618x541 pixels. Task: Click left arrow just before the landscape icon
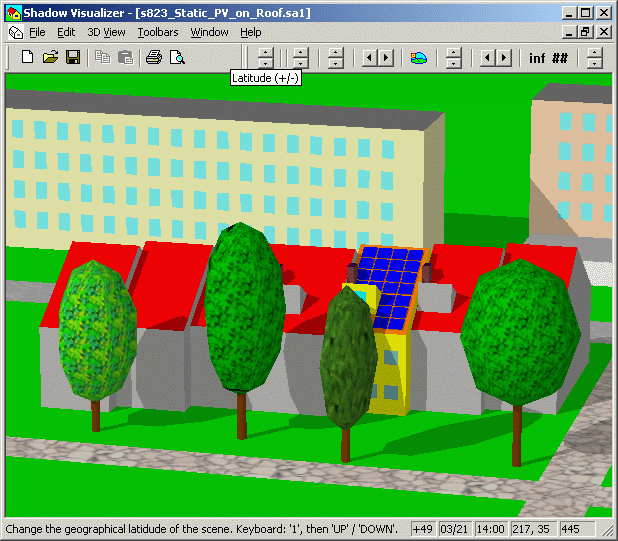pyautogui.click(x=369, y=58)
